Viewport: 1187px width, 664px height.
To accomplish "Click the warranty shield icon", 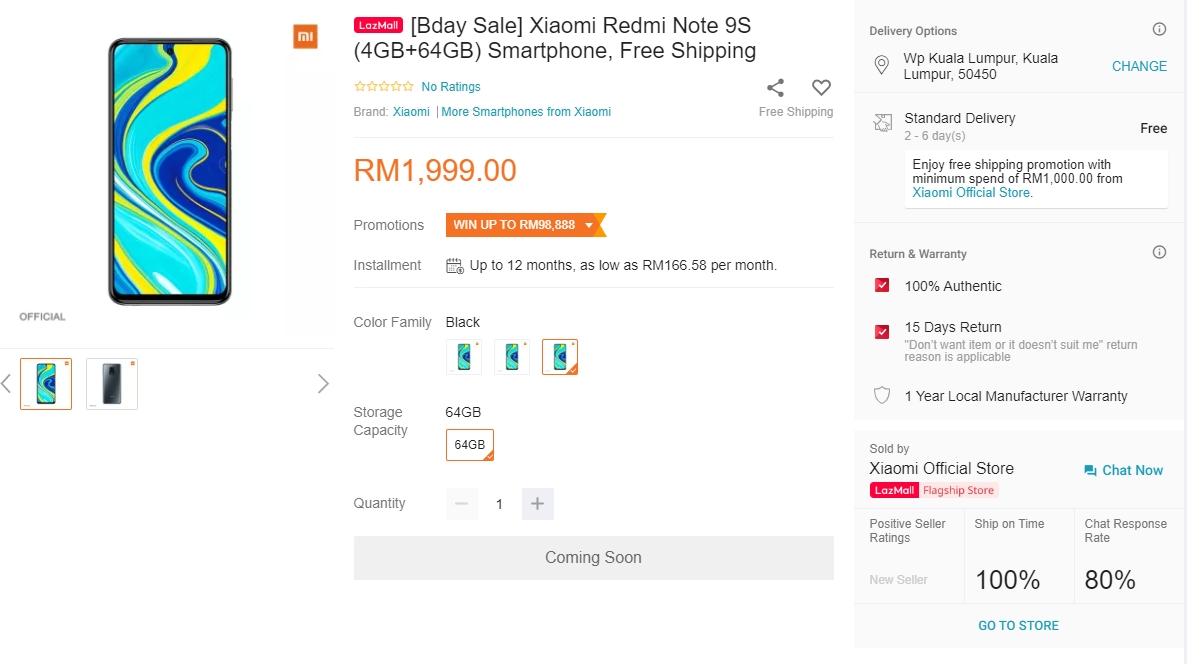I will tap(882, 396).
